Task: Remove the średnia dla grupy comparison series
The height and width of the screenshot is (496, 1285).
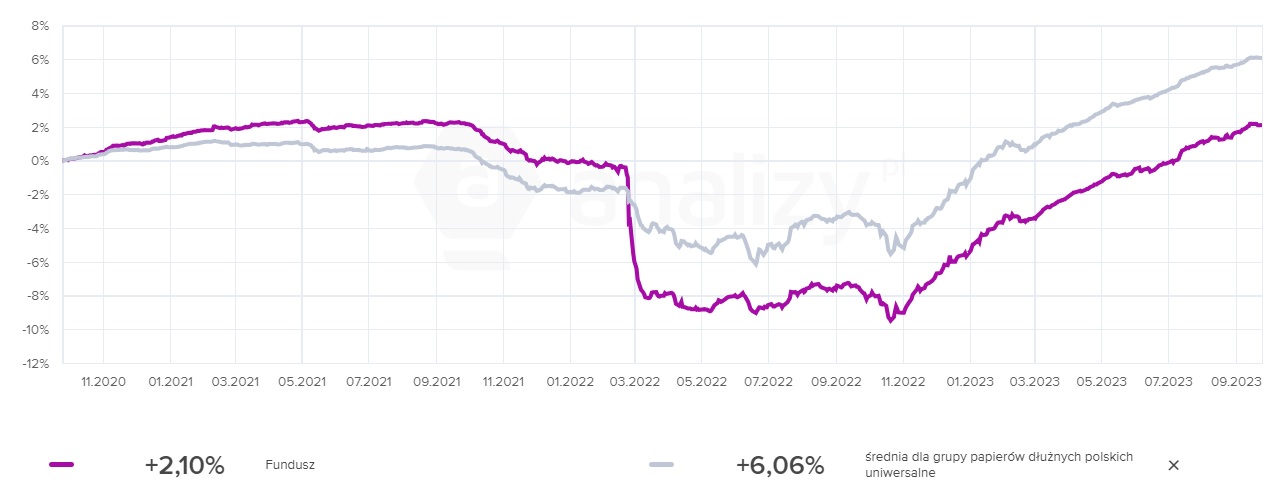Action: (1174, 465)
